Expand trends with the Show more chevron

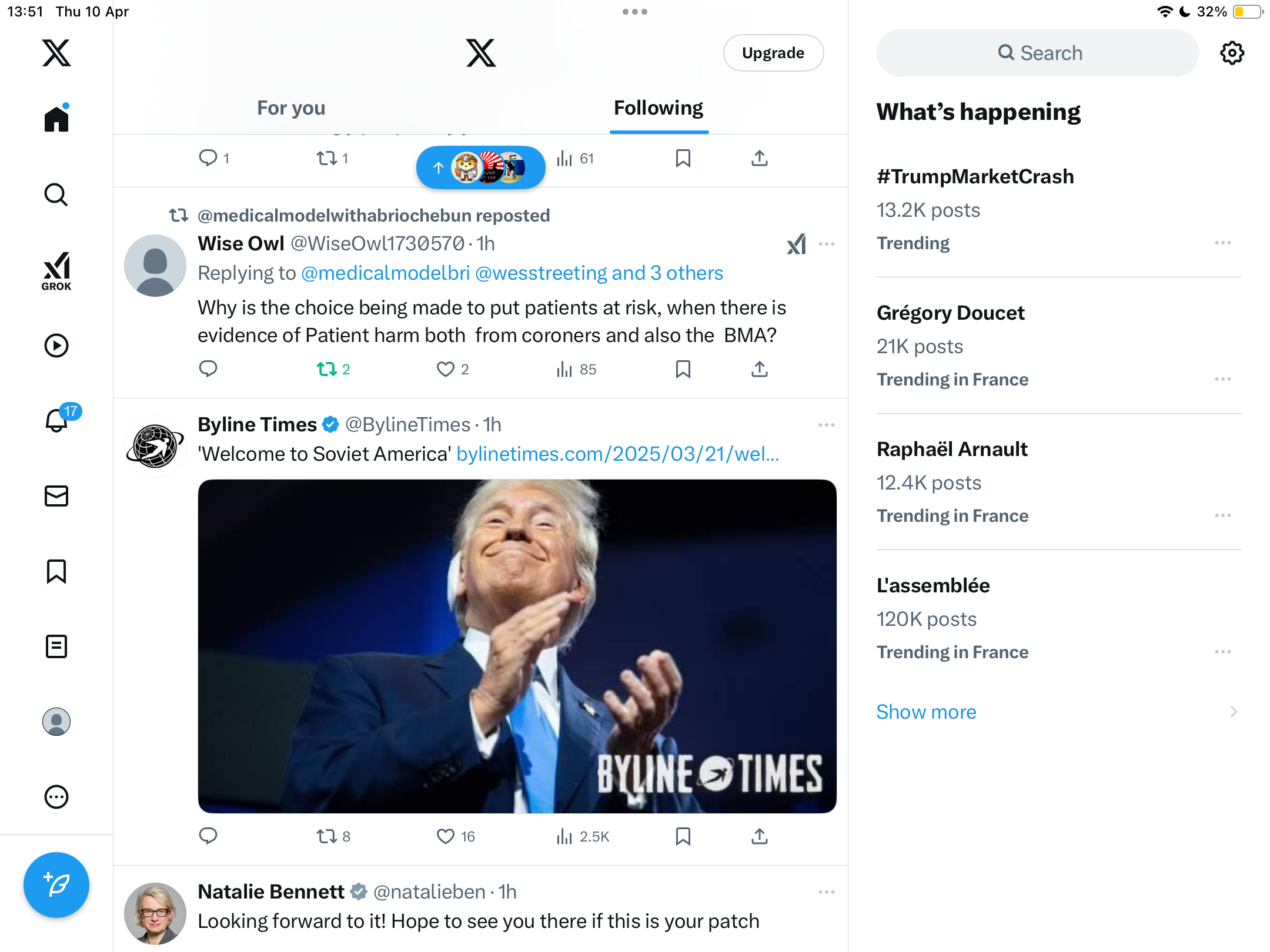point(1234,712)
